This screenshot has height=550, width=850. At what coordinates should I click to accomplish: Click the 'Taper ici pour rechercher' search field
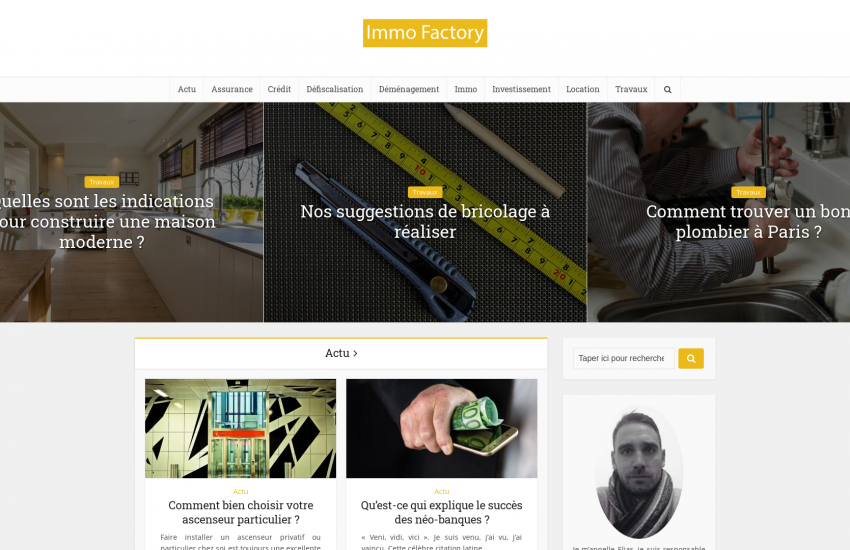click(x=623, y=358)
